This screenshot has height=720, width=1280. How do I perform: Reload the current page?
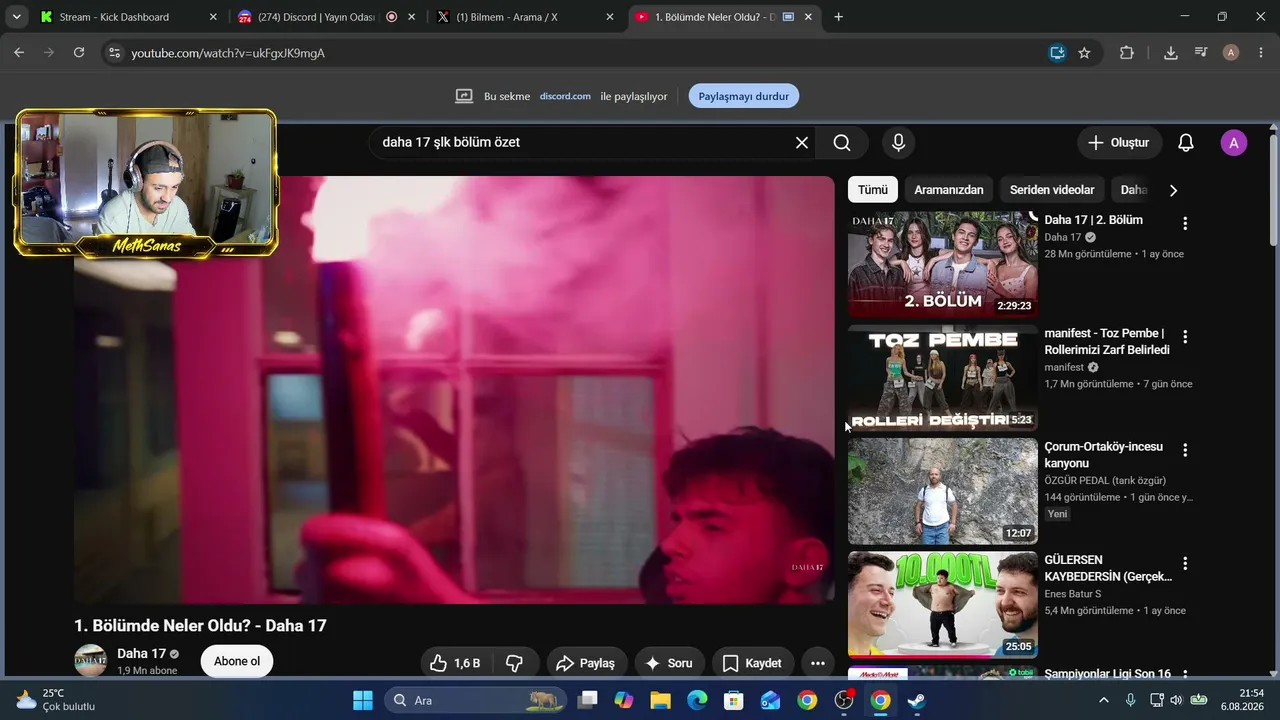[x=79, y=53]
